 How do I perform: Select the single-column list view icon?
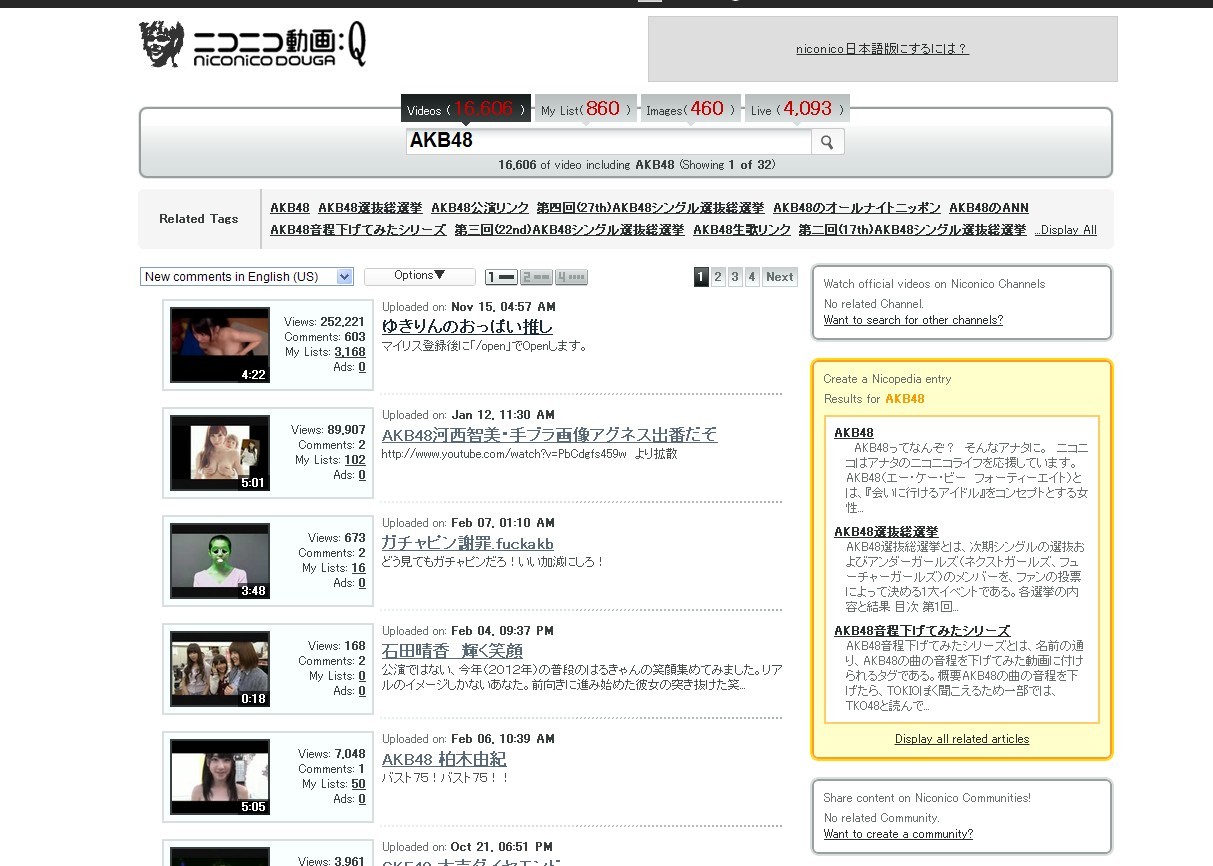click(501, 277)
